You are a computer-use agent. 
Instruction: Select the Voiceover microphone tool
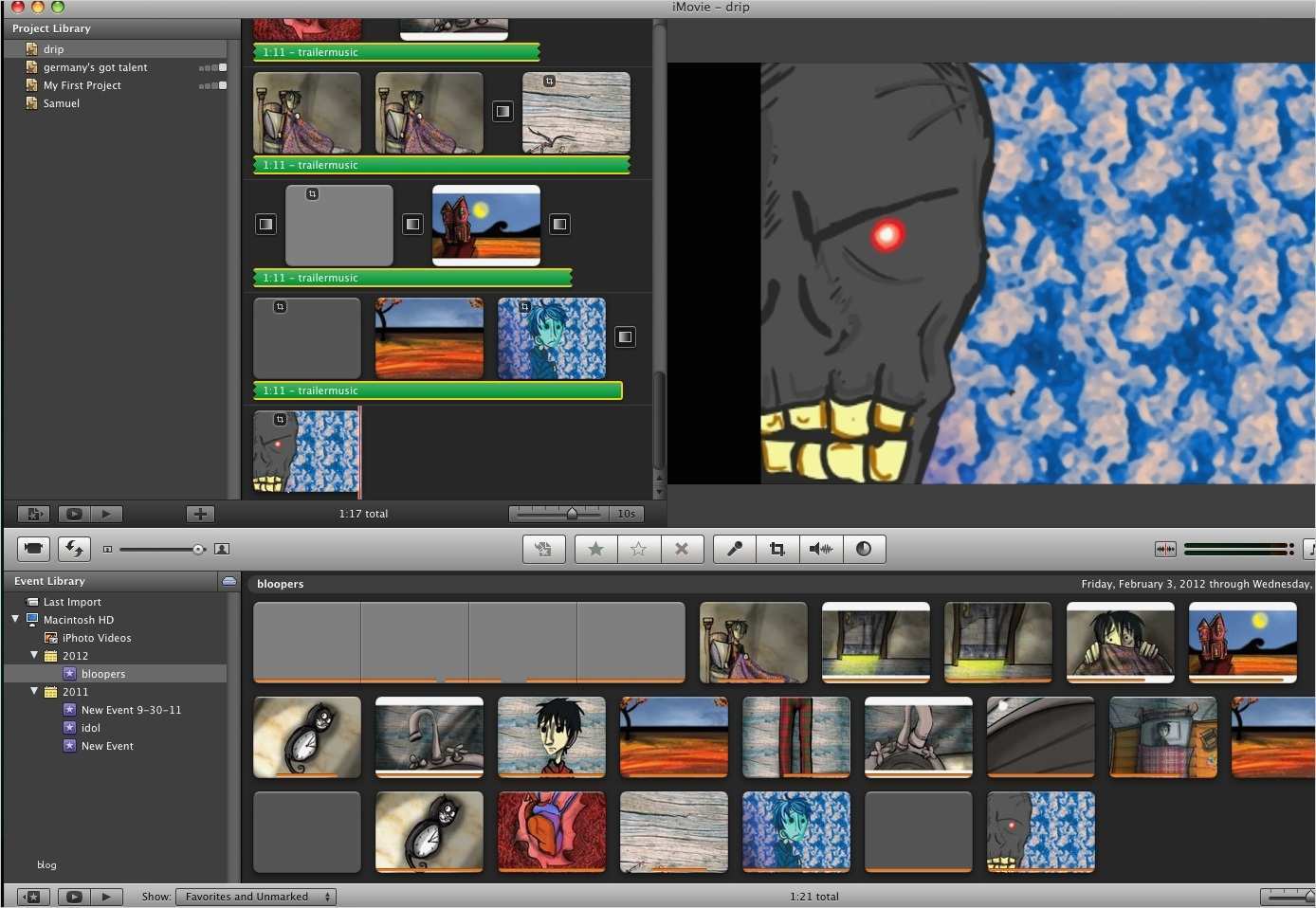[x=734, y=548]
